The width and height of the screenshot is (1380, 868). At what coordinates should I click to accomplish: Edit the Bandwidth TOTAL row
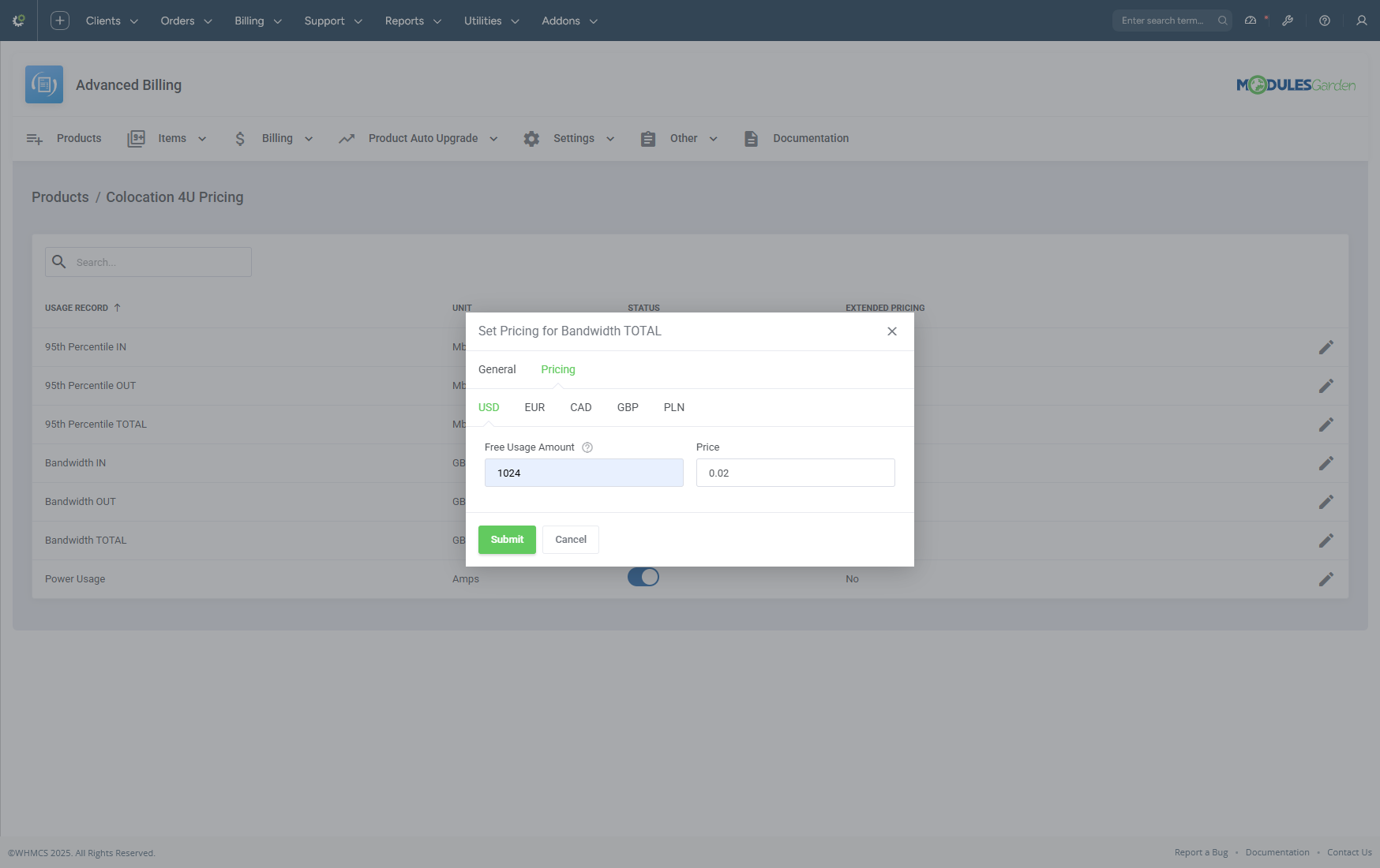click(x=1326, y=541)
